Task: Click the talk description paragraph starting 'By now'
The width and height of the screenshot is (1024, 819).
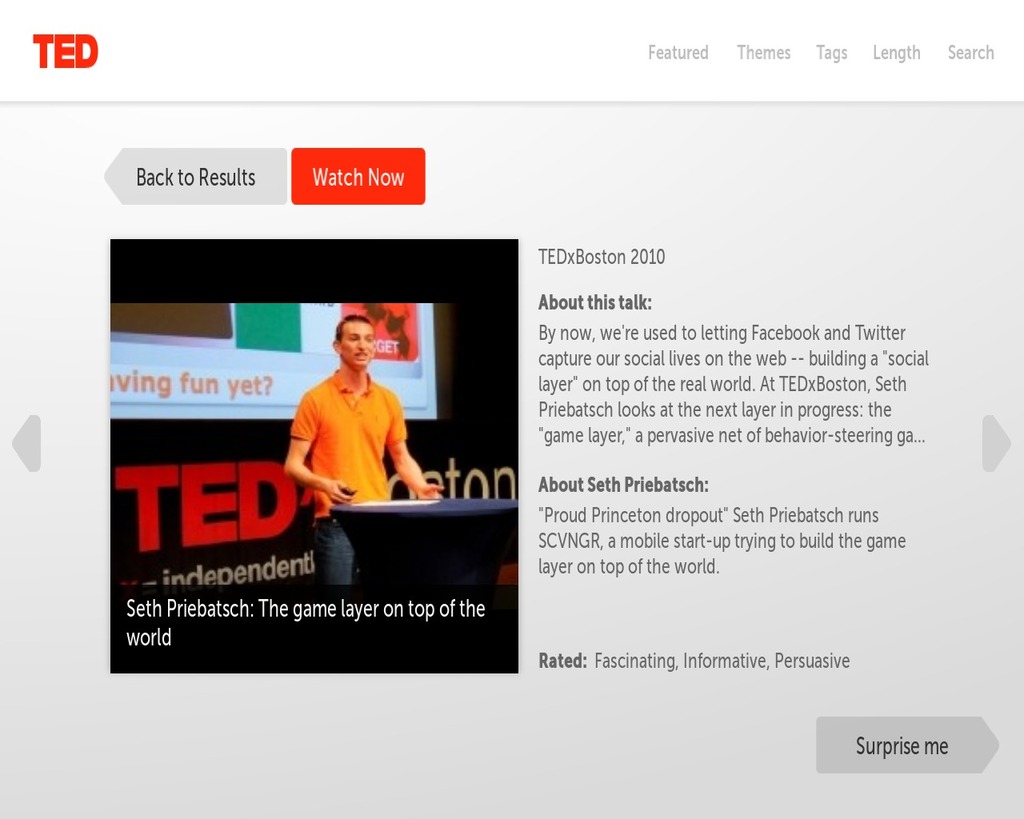Action: (733, 384)
